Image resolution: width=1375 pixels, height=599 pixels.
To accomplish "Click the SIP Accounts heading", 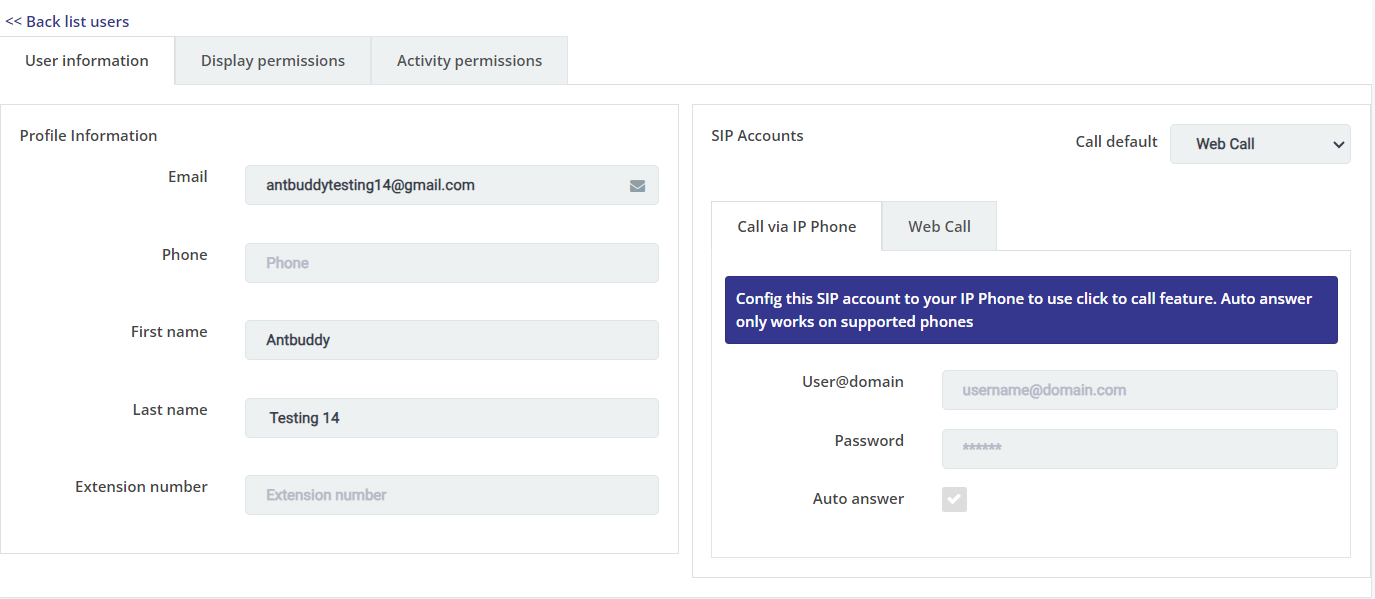I will [757, 136].
